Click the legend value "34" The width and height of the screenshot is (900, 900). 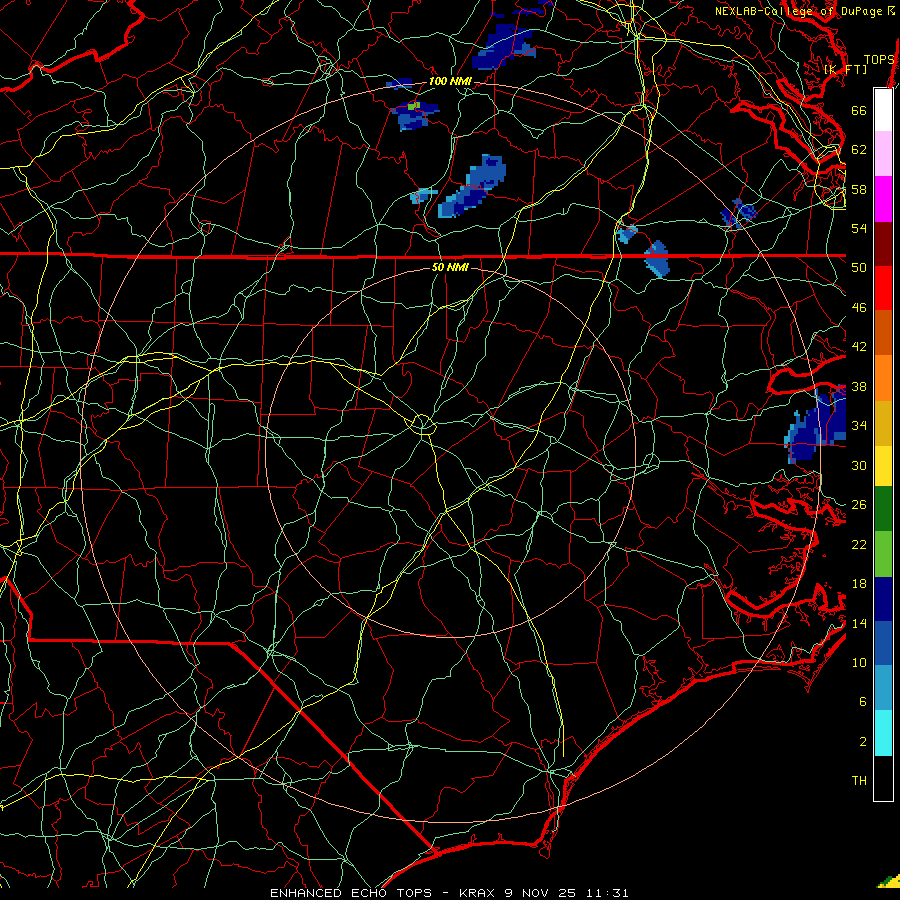[859, 426]
